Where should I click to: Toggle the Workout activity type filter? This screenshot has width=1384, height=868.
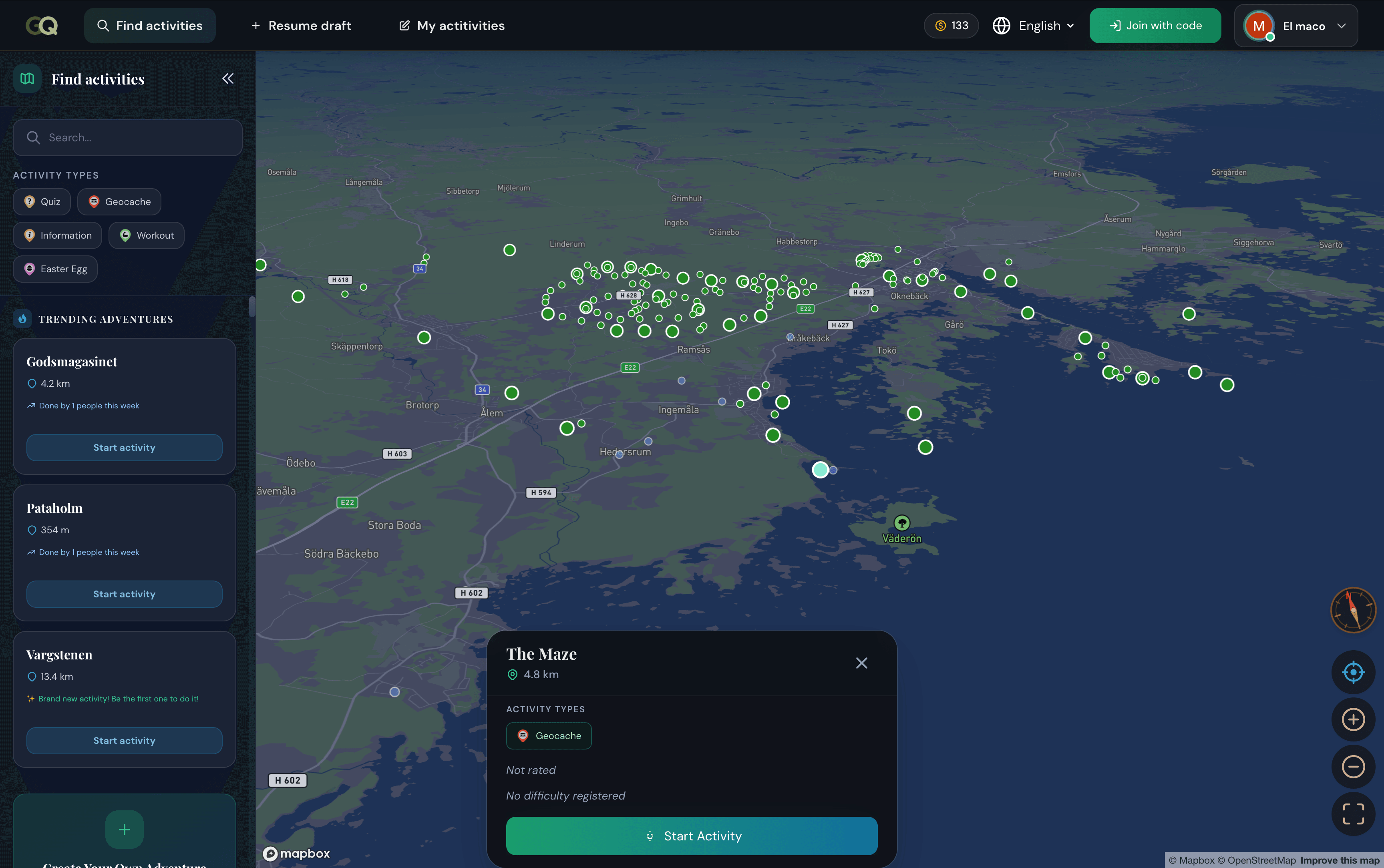(147, 235)
